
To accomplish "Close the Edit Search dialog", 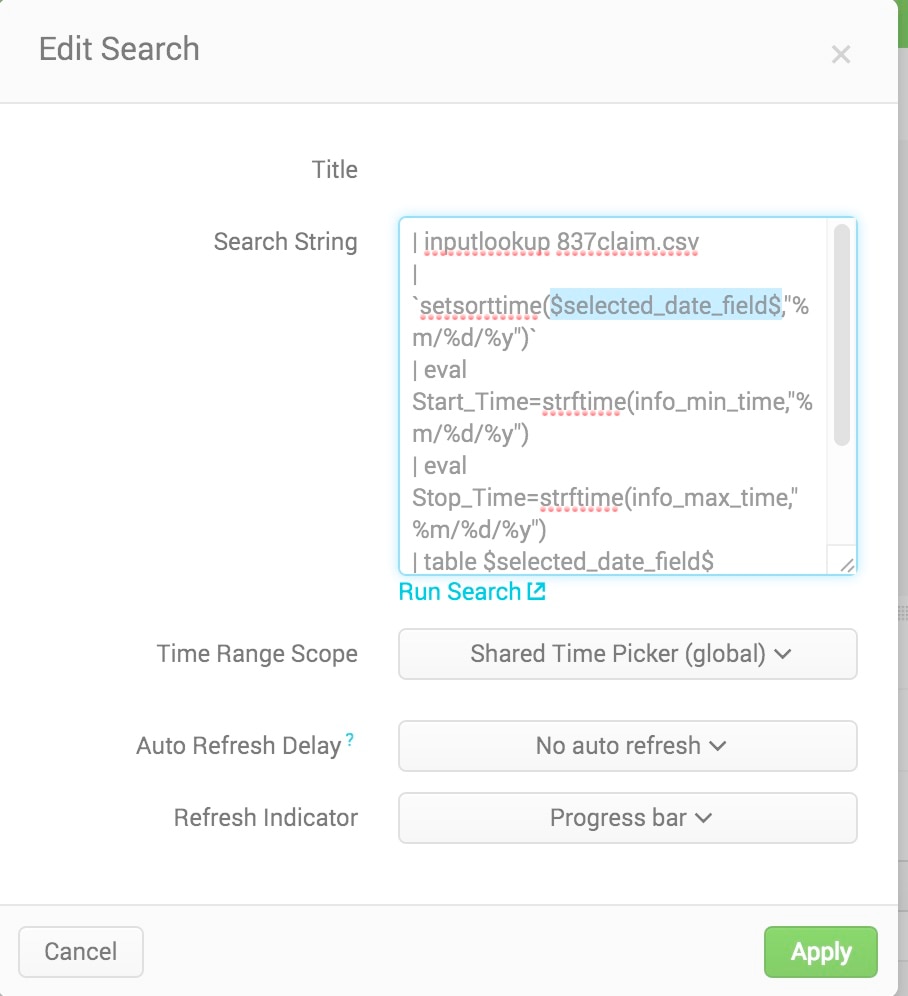I will (841, 55).
